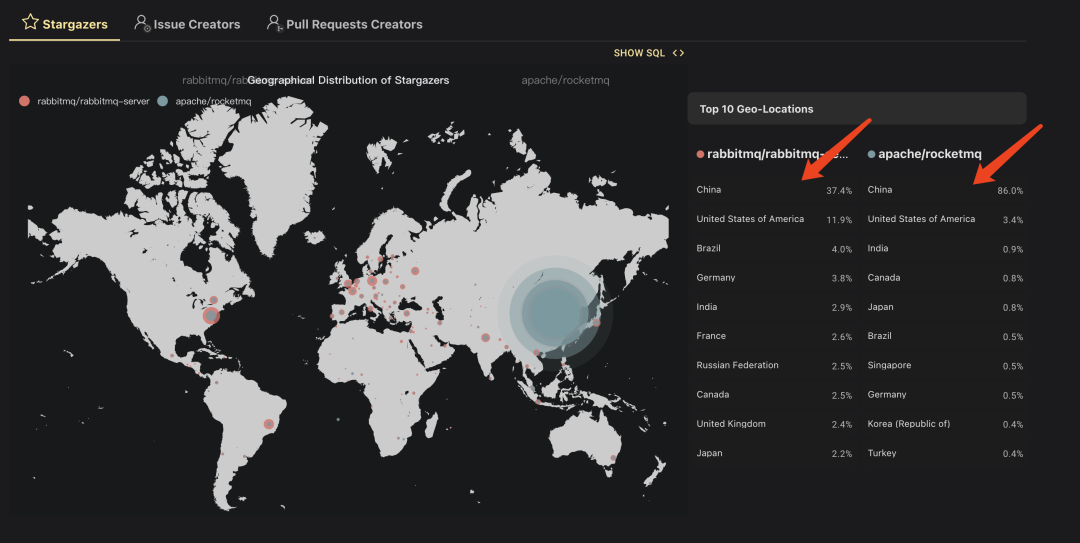Click the apache/rocketmq column heading in table
The image size is (1080, 543).
pos(930,154)
